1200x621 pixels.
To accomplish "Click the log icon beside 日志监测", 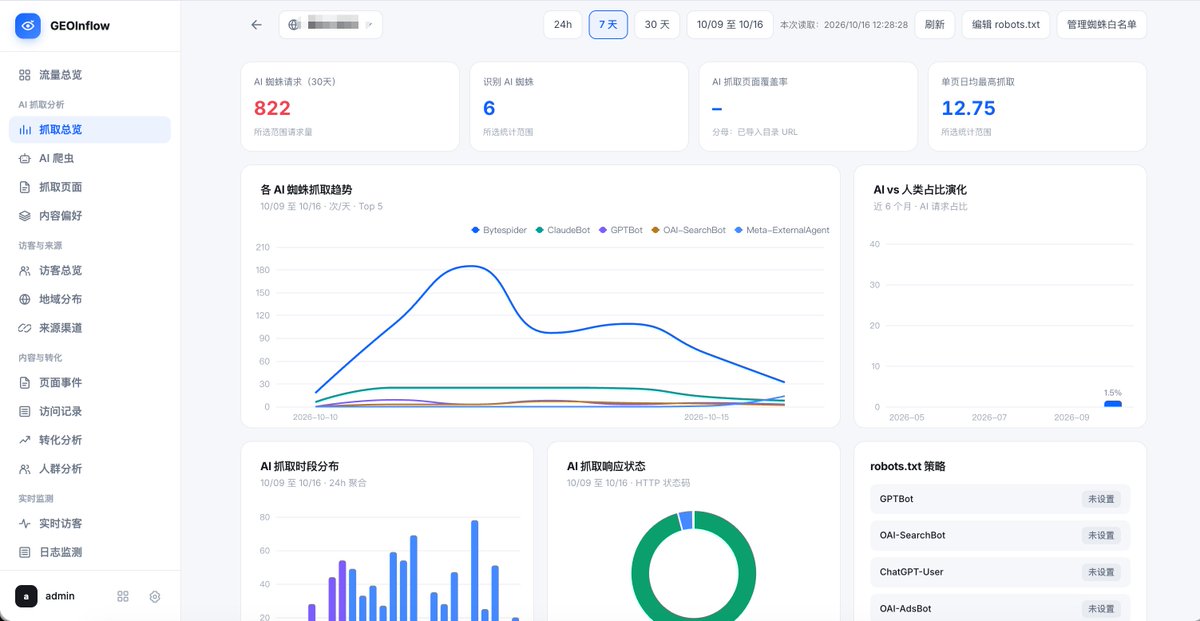I will [25, 552].
